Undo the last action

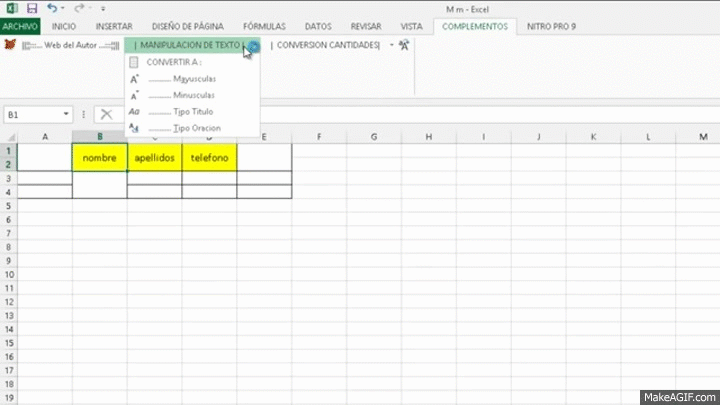[x=51, y=8]
